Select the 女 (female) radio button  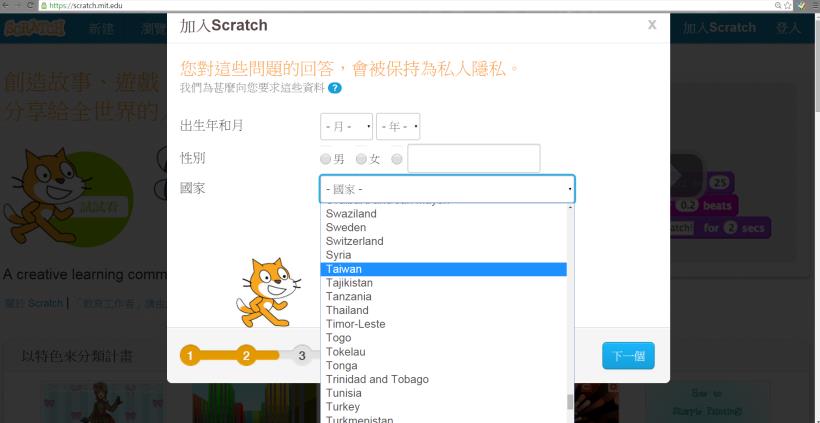point(361,159)
